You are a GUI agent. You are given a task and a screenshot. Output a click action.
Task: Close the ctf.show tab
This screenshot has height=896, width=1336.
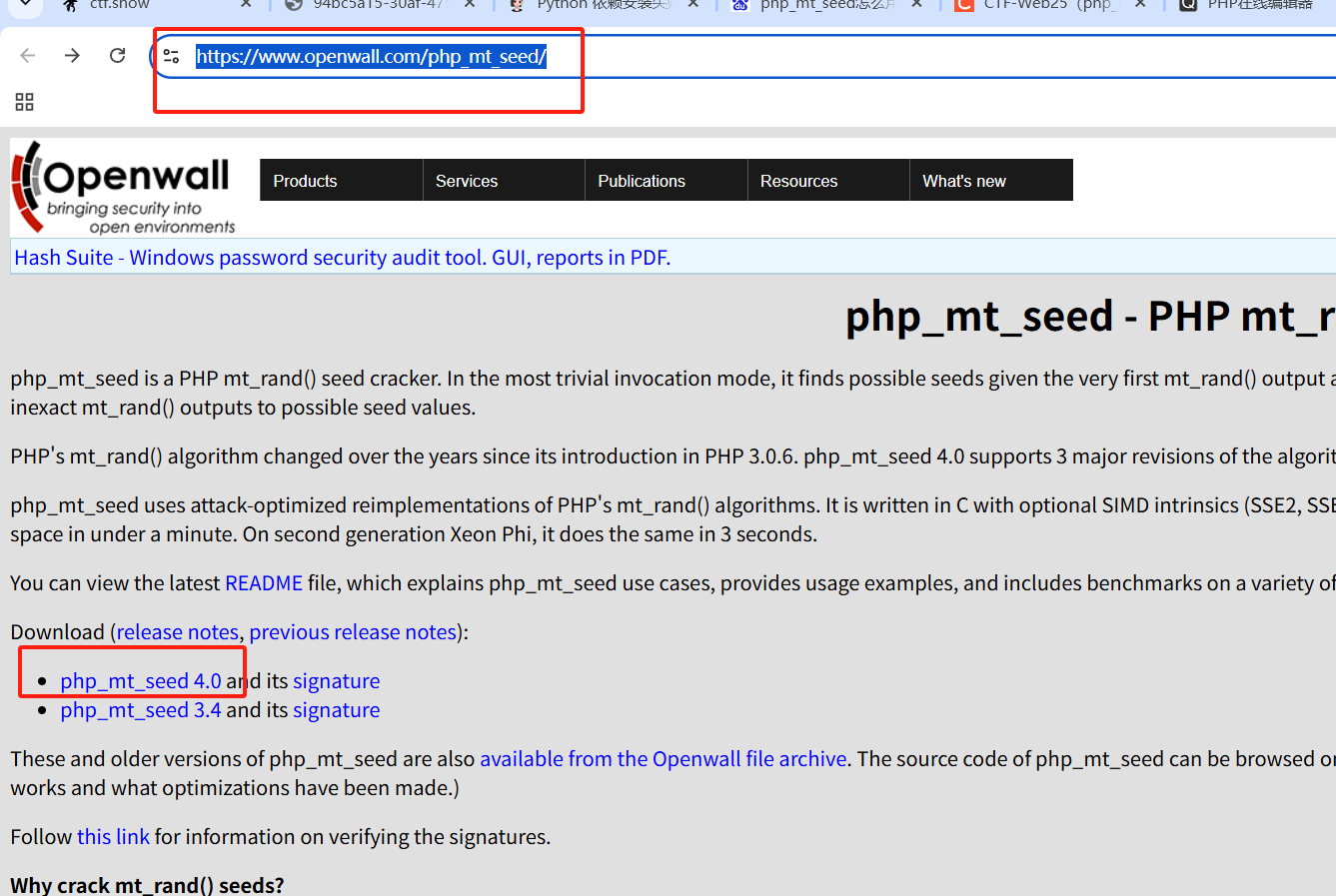247,5
